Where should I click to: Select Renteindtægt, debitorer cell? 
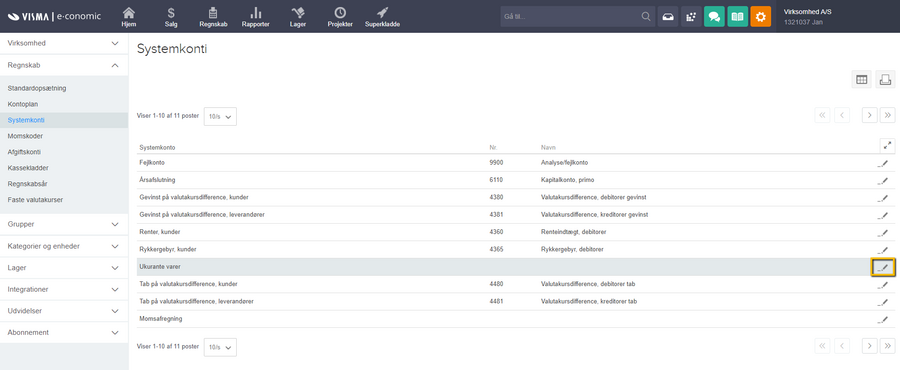click(573, 232)
